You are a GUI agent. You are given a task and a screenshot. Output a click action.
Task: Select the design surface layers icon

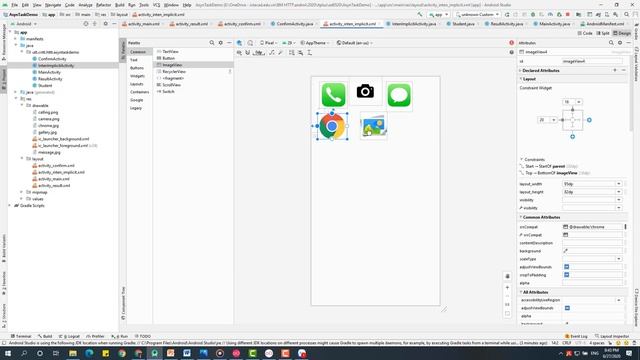239,42
